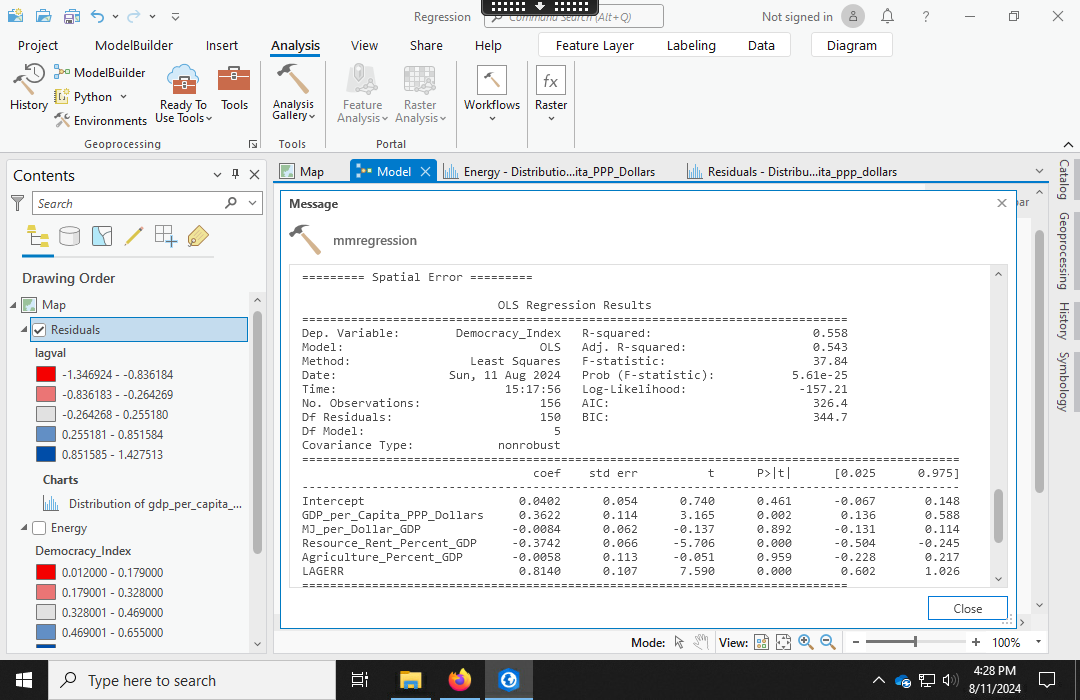The height and width of the screenshot is (700, 1080).
Task: Select the Model tab above the view
Action: pos(392,170)
